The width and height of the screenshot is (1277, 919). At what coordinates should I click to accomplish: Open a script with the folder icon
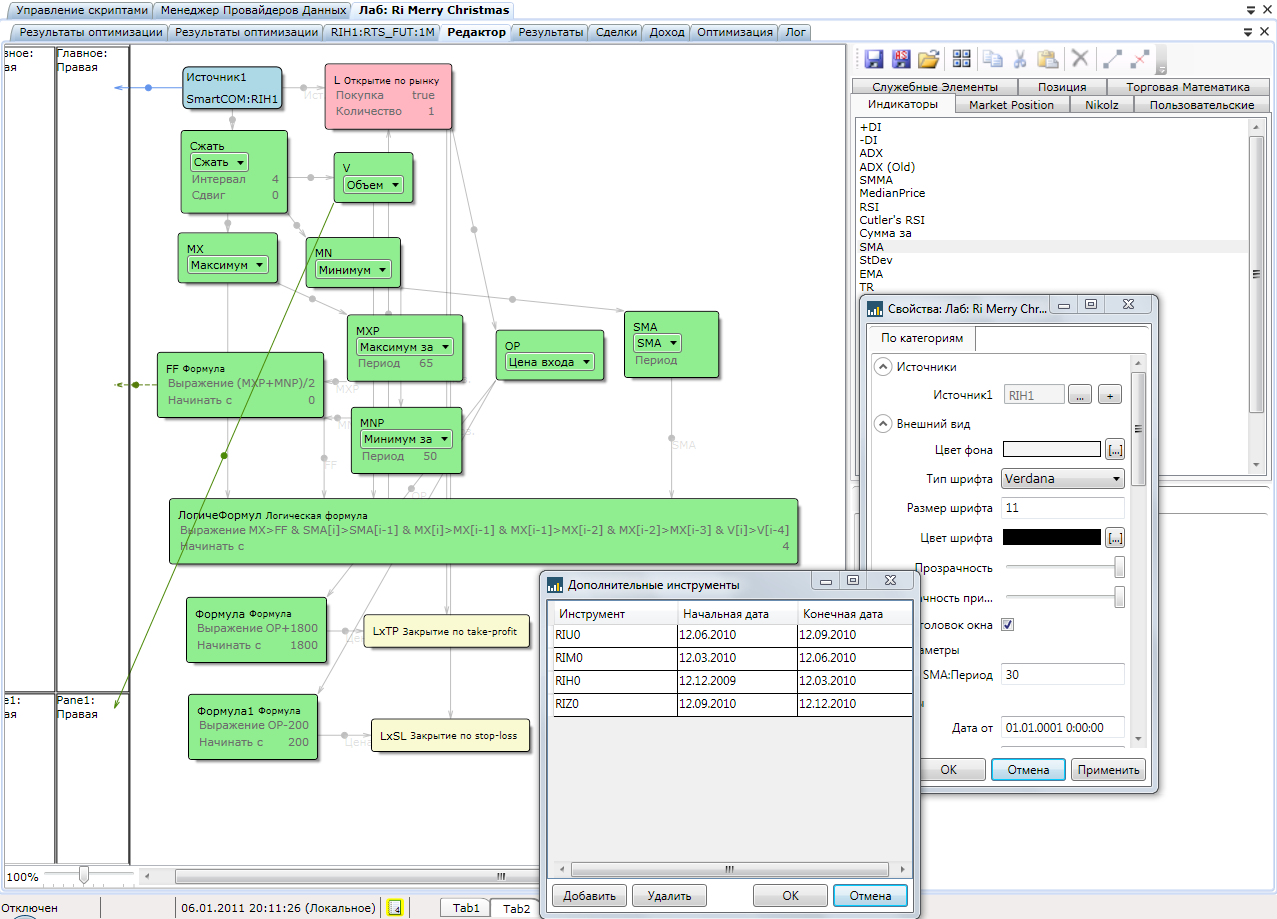point(929,59)
